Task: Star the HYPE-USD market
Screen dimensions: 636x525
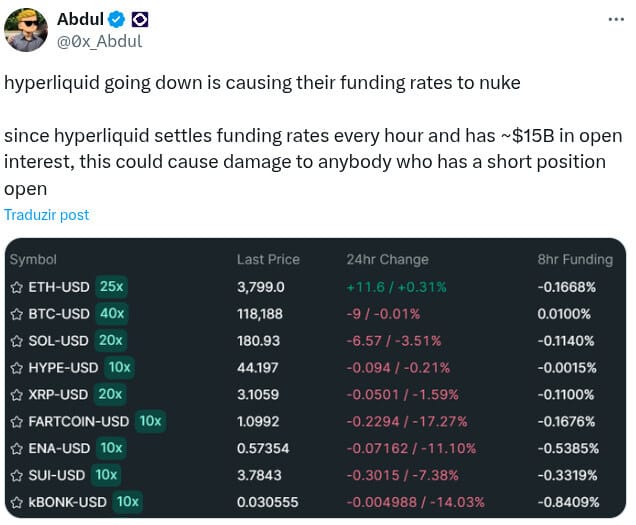Action: click(x=16, y=368)
